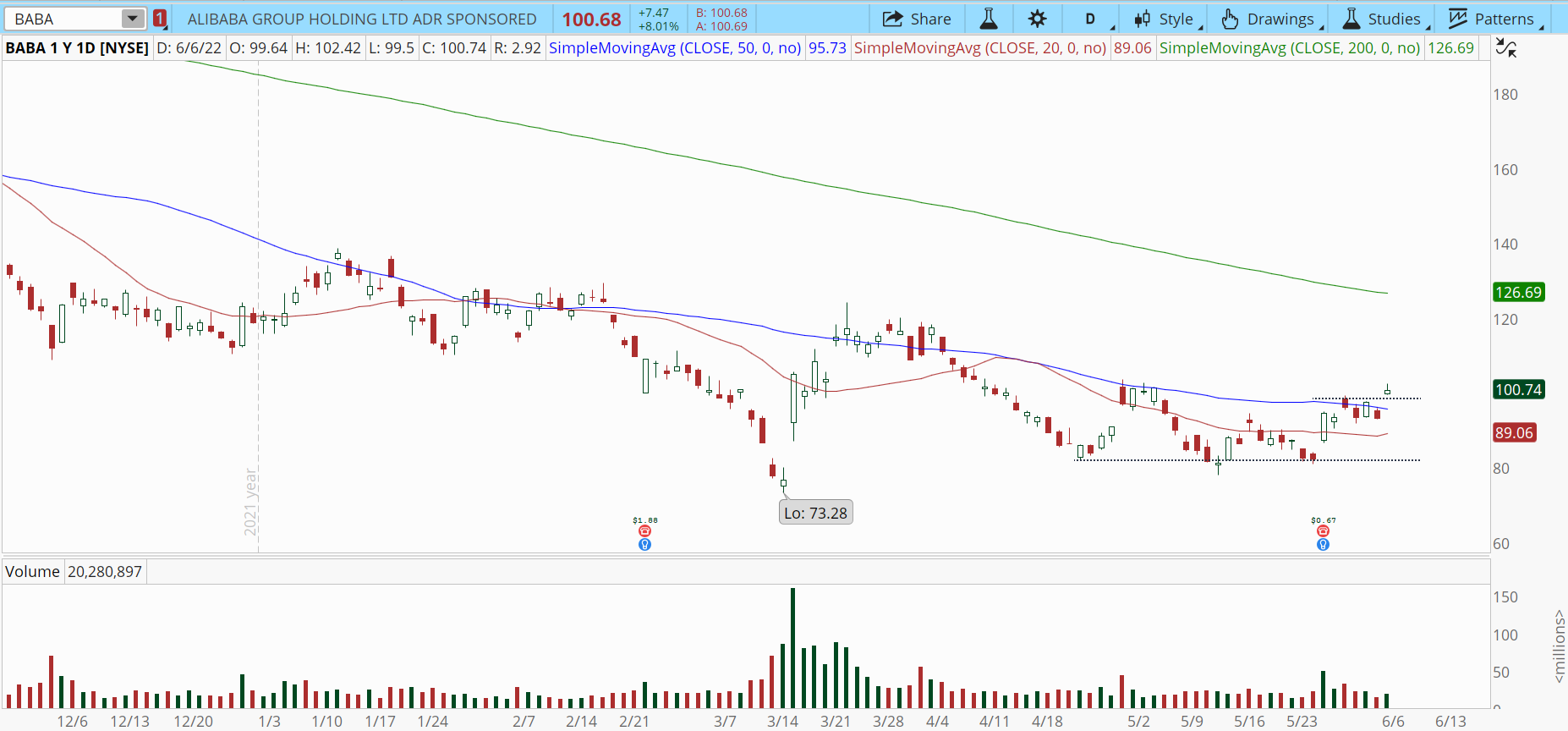Click the company name ALIBABA GROUP HOLDING LTD
Screen dimensions: 1568x731
tap(362, 19)
